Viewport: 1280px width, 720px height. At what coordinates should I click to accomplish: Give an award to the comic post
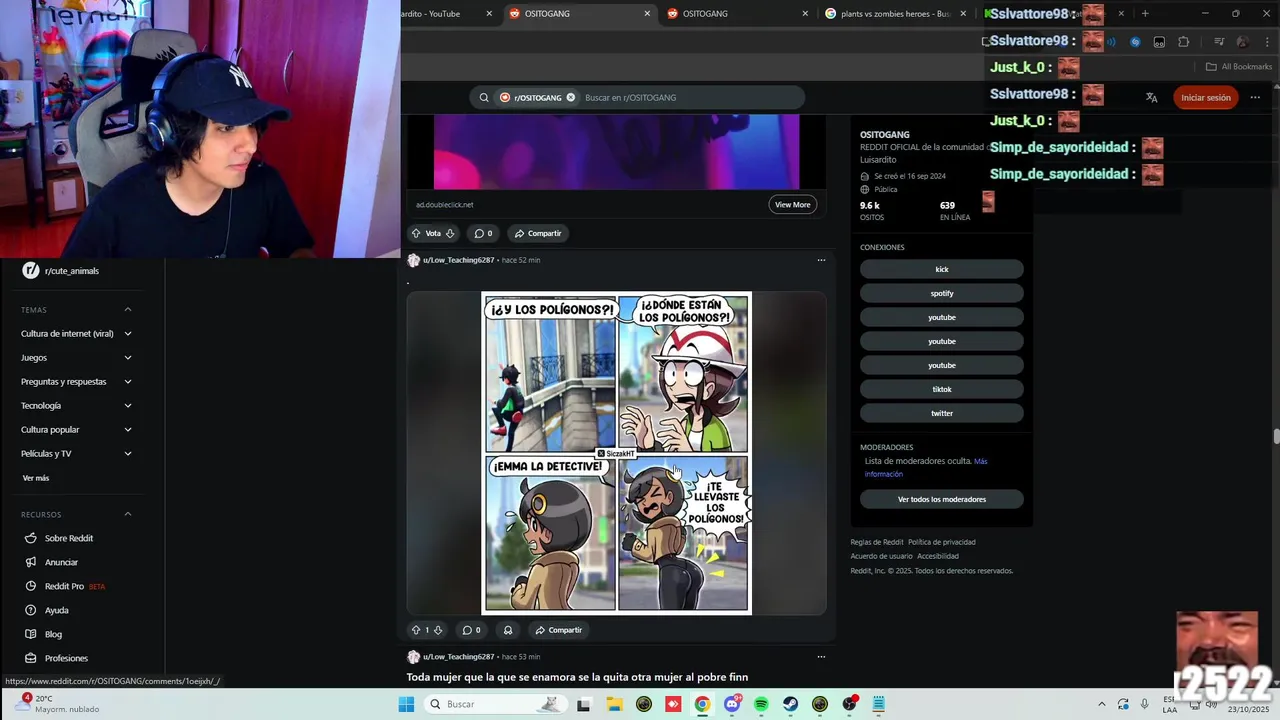tap(508, 630)
